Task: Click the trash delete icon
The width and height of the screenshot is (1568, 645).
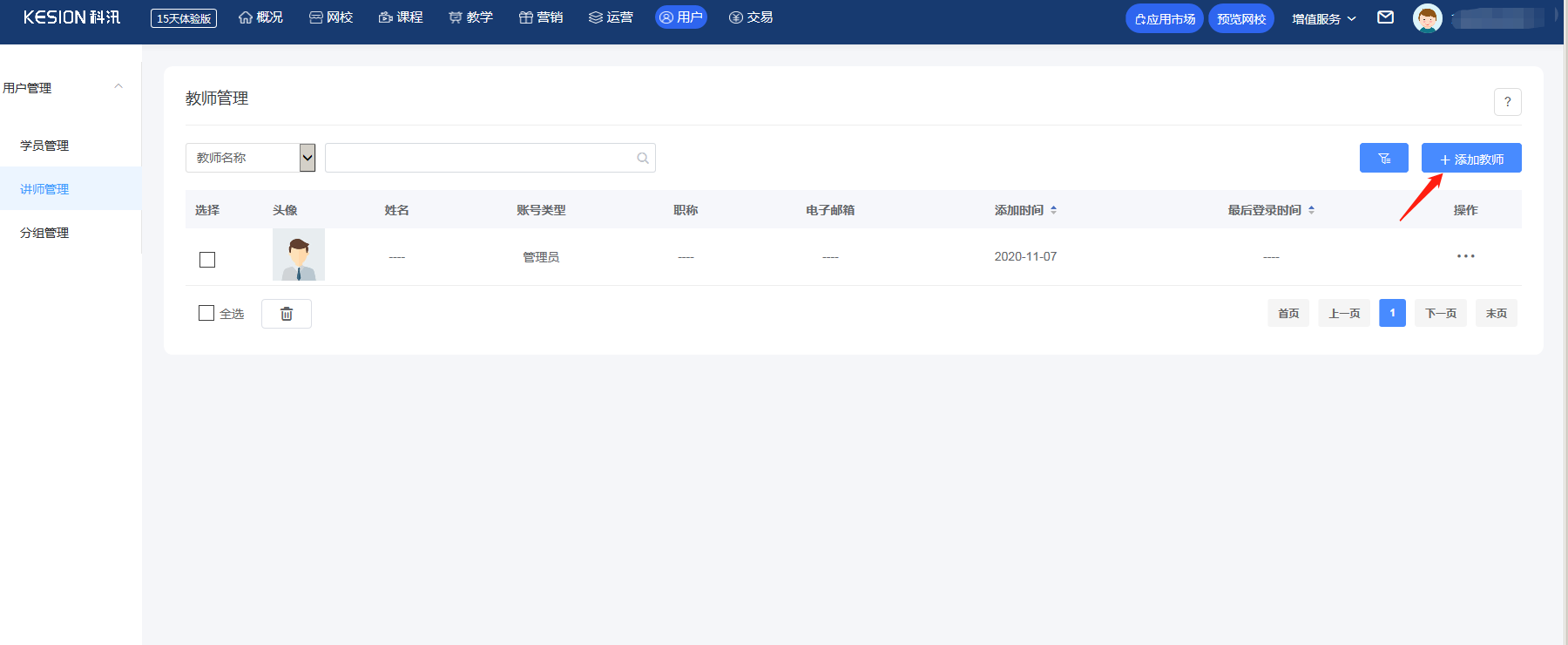Action: click(287, 314)
